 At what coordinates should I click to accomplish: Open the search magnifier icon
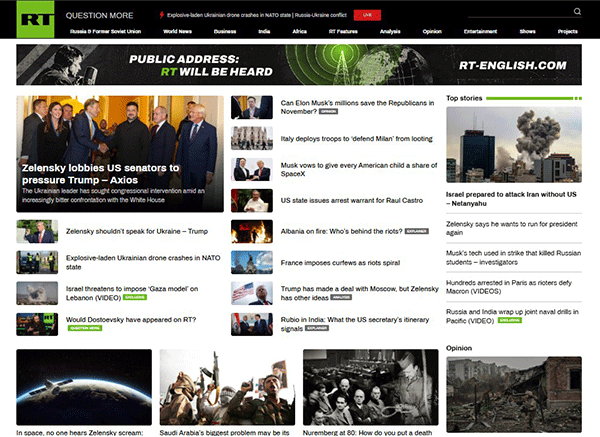pyautogui.click(x=577, y=11)
